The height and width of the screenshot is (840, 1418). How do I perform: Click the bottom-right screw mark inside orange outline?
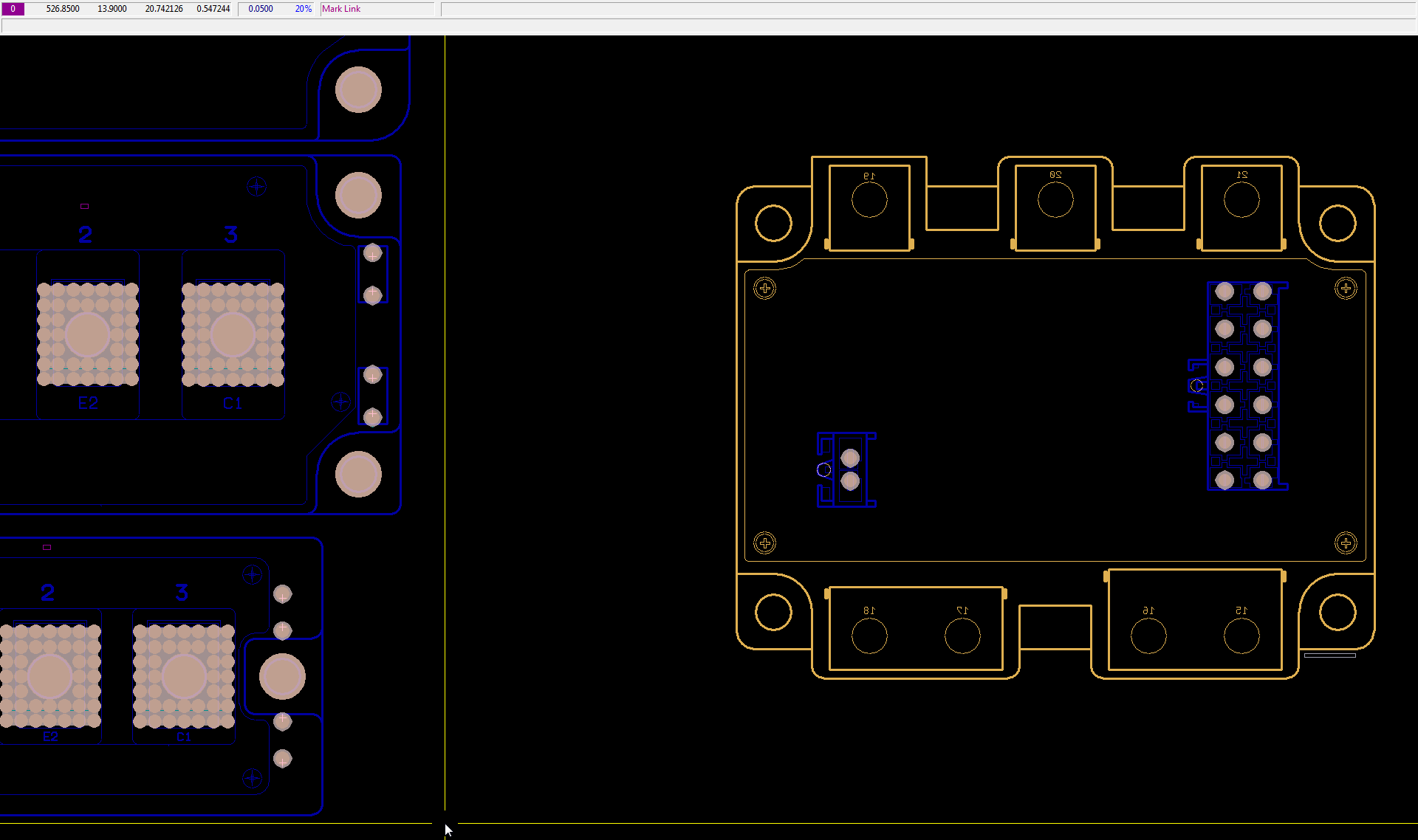[x=1346, y=543]
